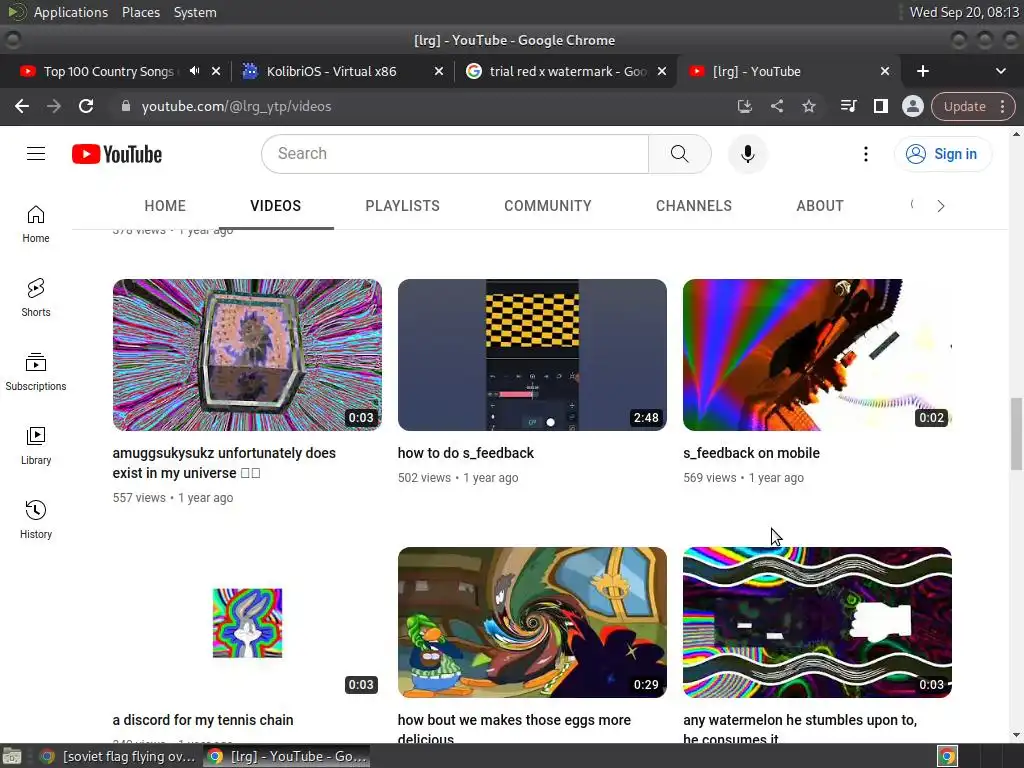Image resolution: width=1024 pixels, height=768 pixels.
Task: Bookmark this page with star icon
Action: point(808,106)
